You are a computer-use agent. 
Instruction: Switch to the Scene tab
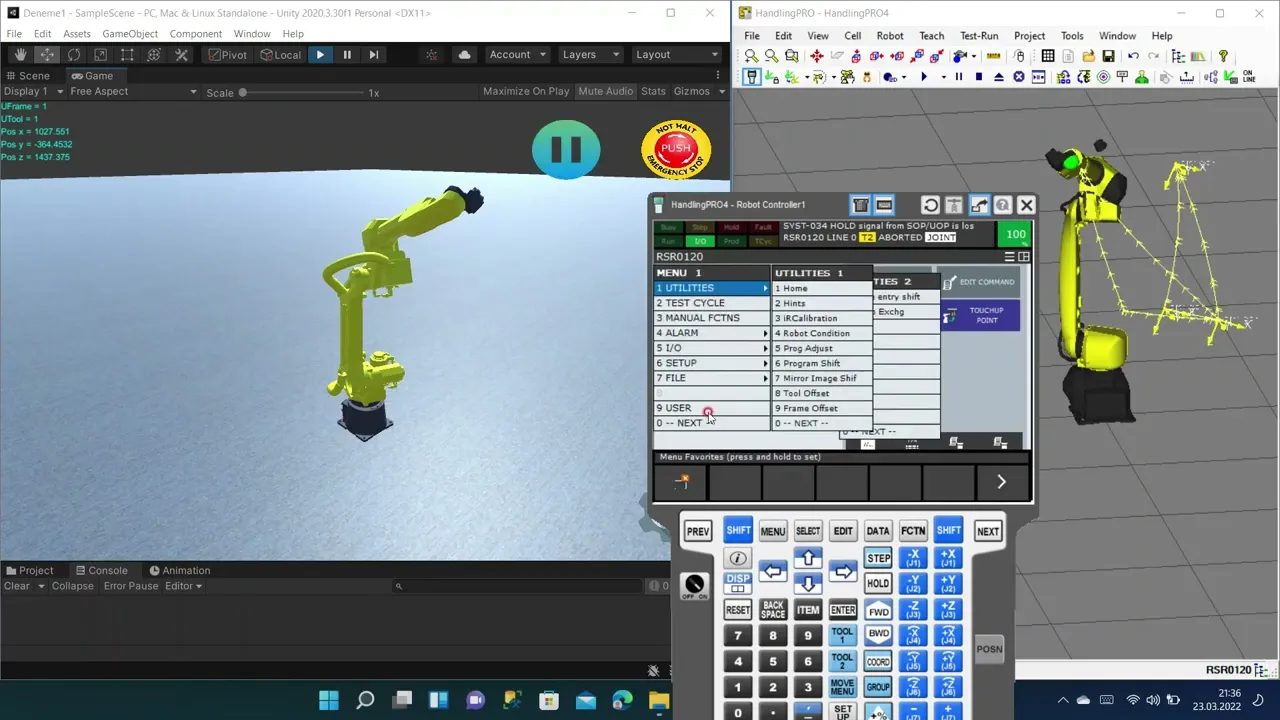coord(27,76)
